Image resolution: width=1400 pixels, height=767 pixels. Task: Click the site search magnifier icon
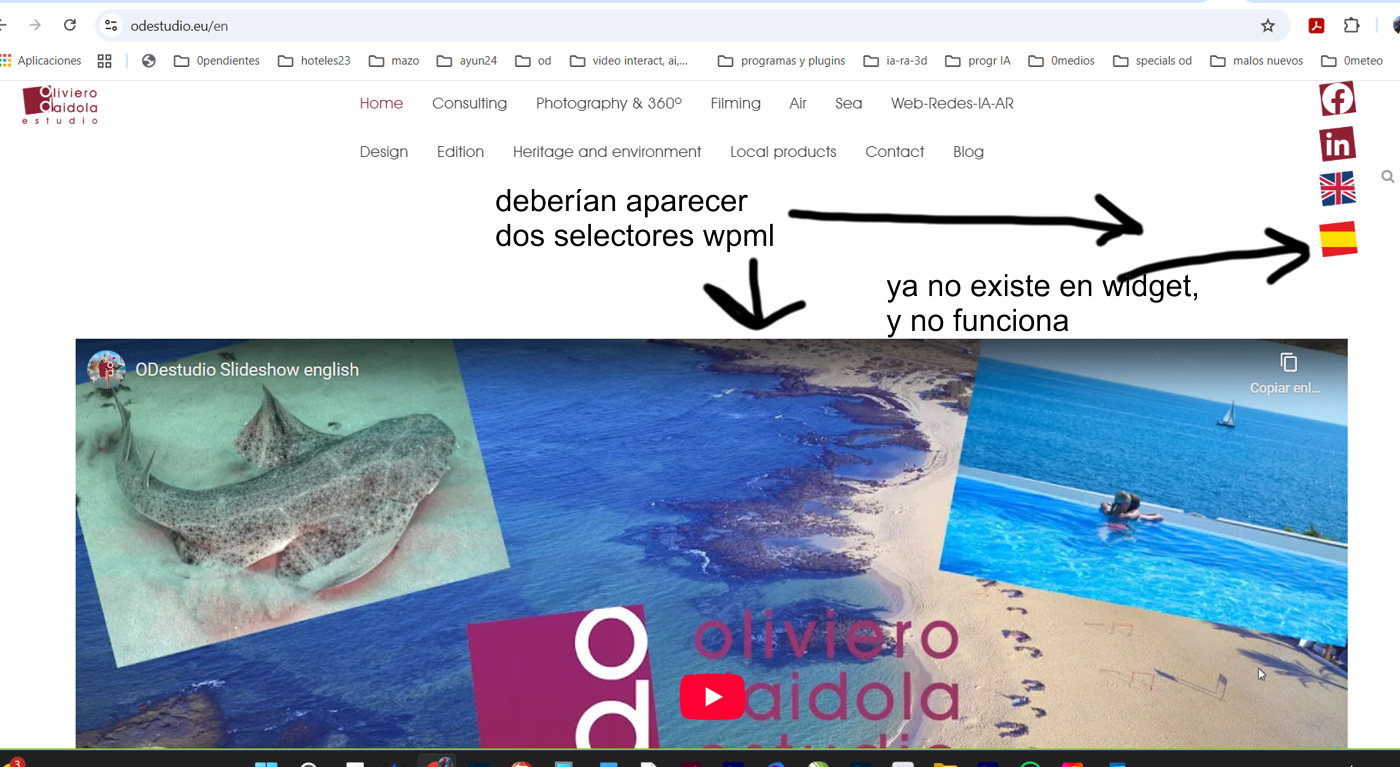[1388, 177]
